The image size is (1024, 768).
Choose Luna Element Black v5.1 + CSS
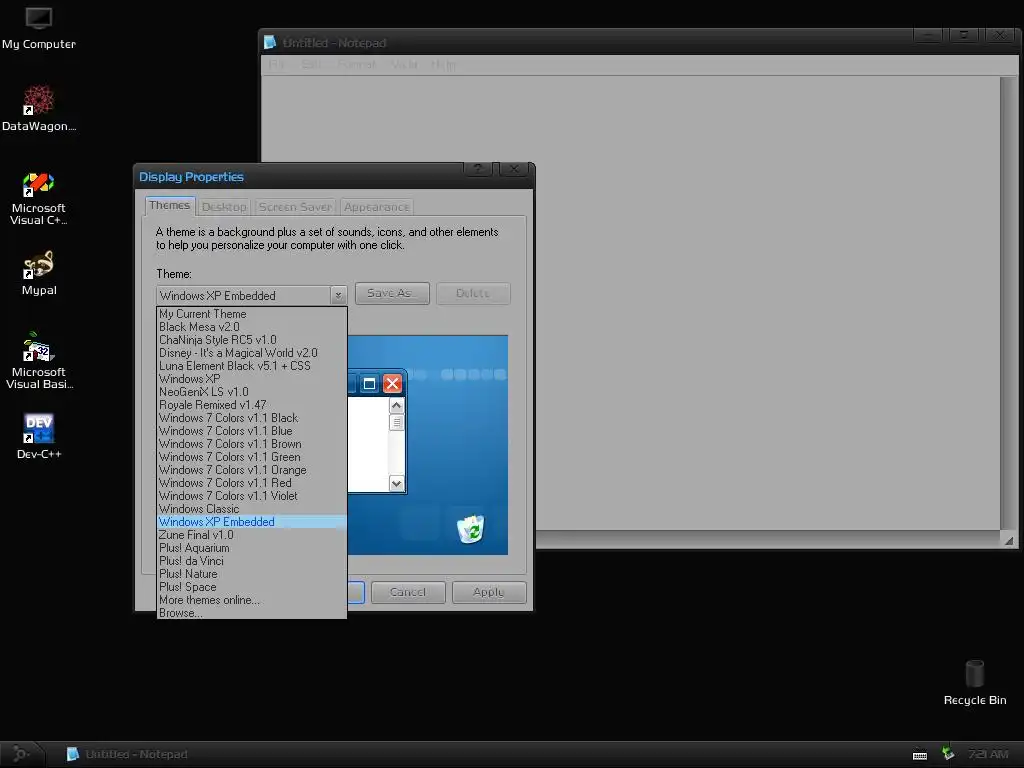(251, 366)
